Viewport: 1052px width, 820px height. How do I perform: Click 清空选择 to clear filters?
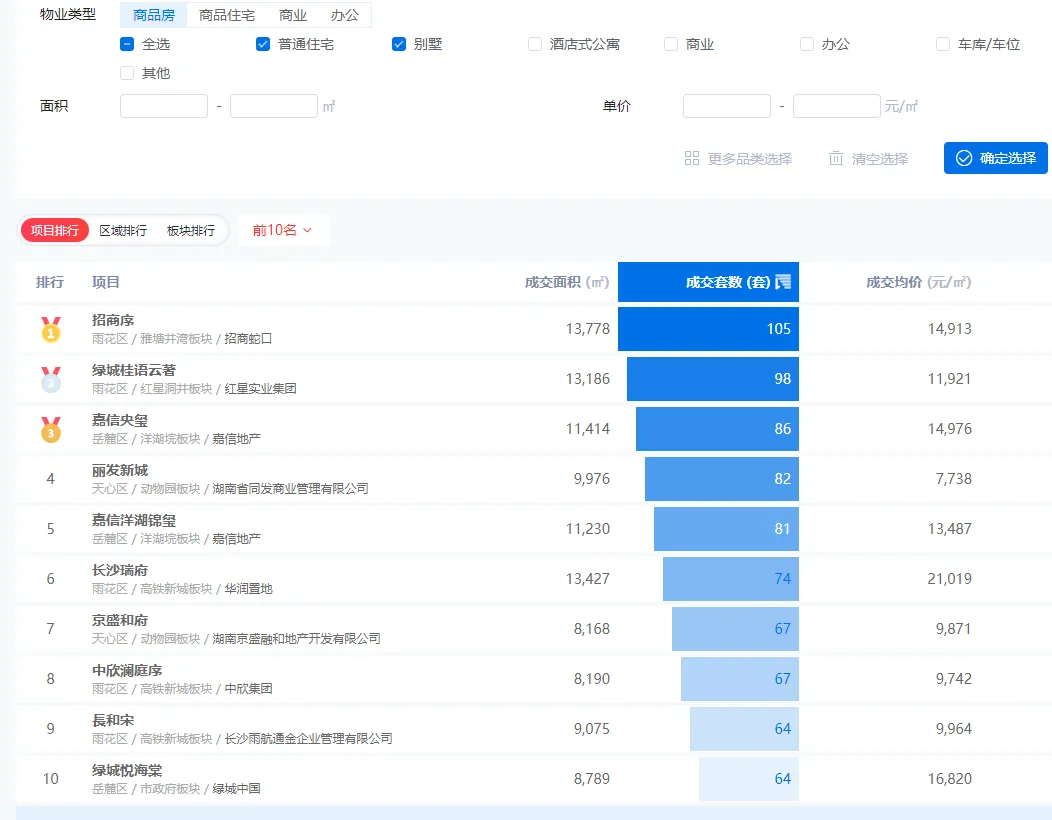[869, 158]
